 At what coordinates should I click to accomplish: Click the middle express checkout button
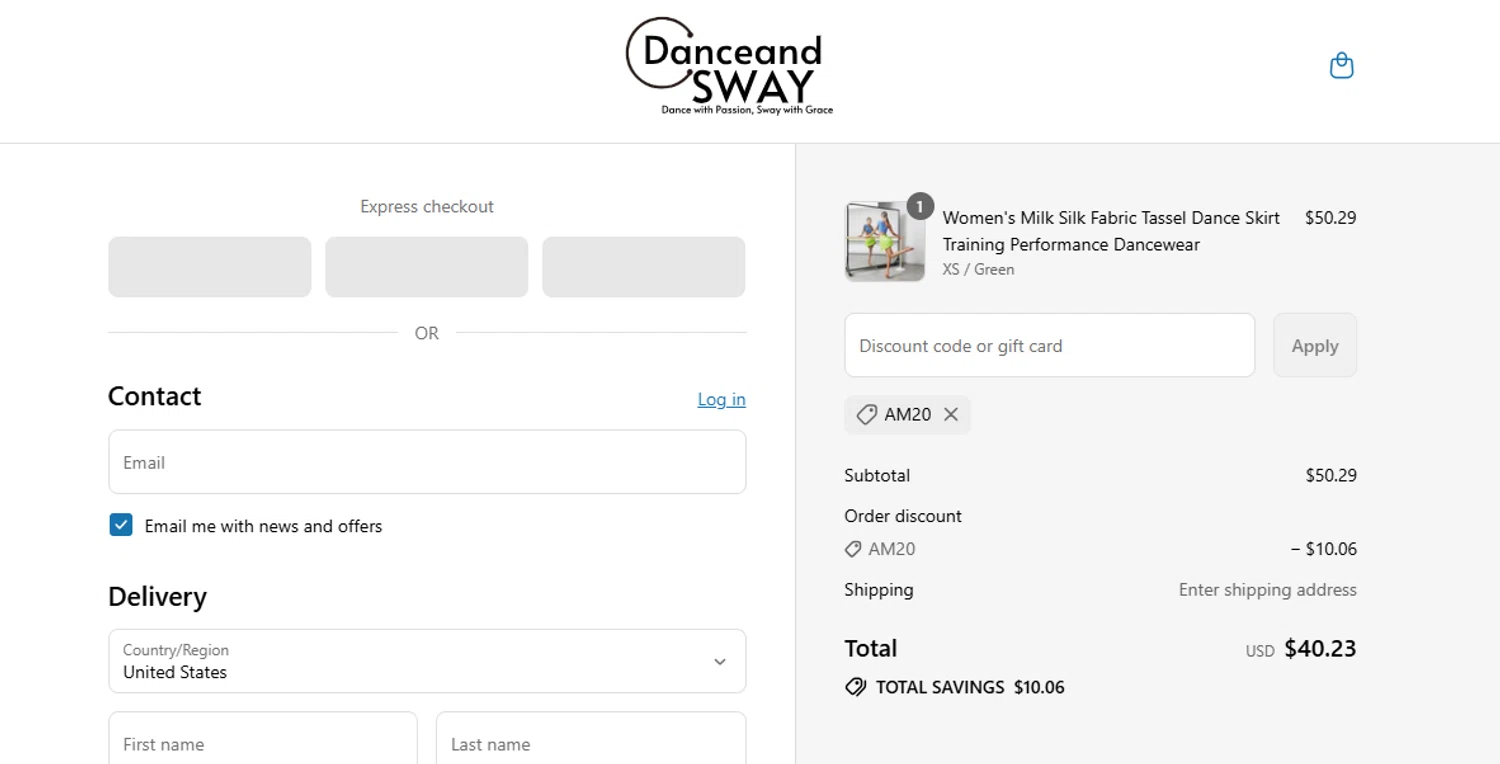tap(427, 267)
